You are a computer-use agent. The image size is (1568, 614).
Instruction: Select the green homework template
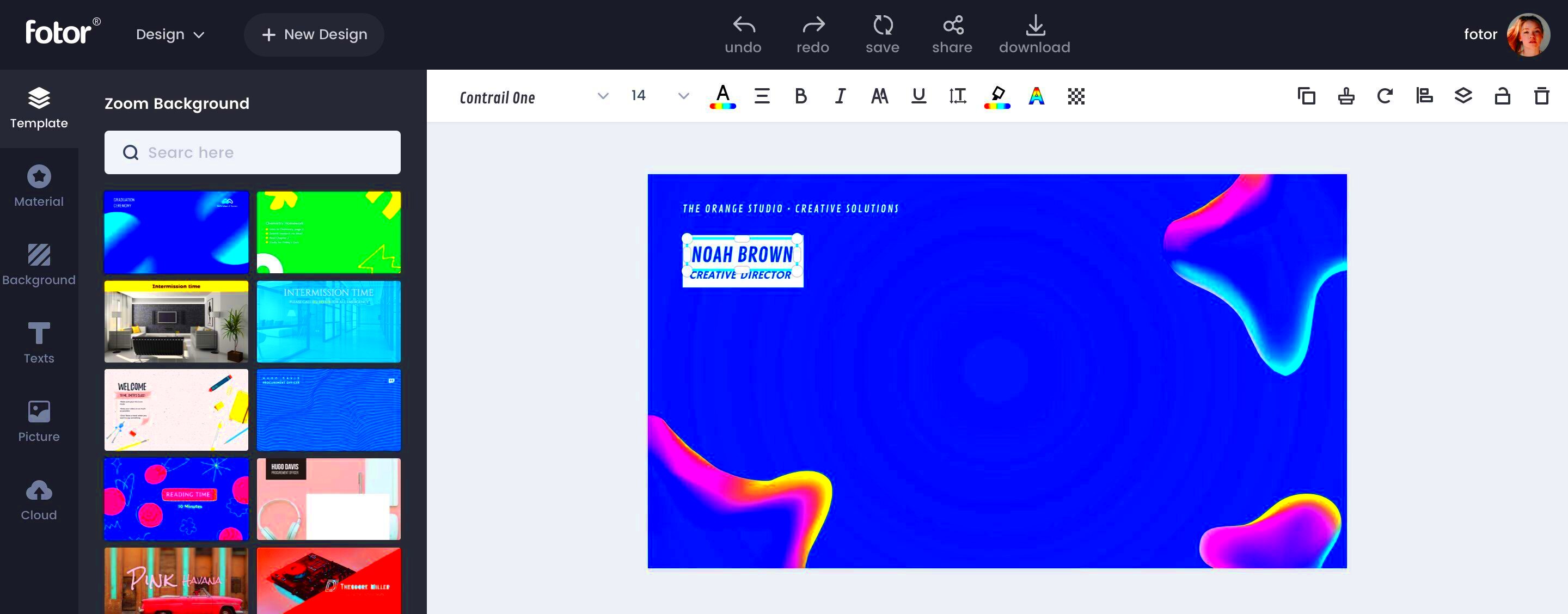329,232
